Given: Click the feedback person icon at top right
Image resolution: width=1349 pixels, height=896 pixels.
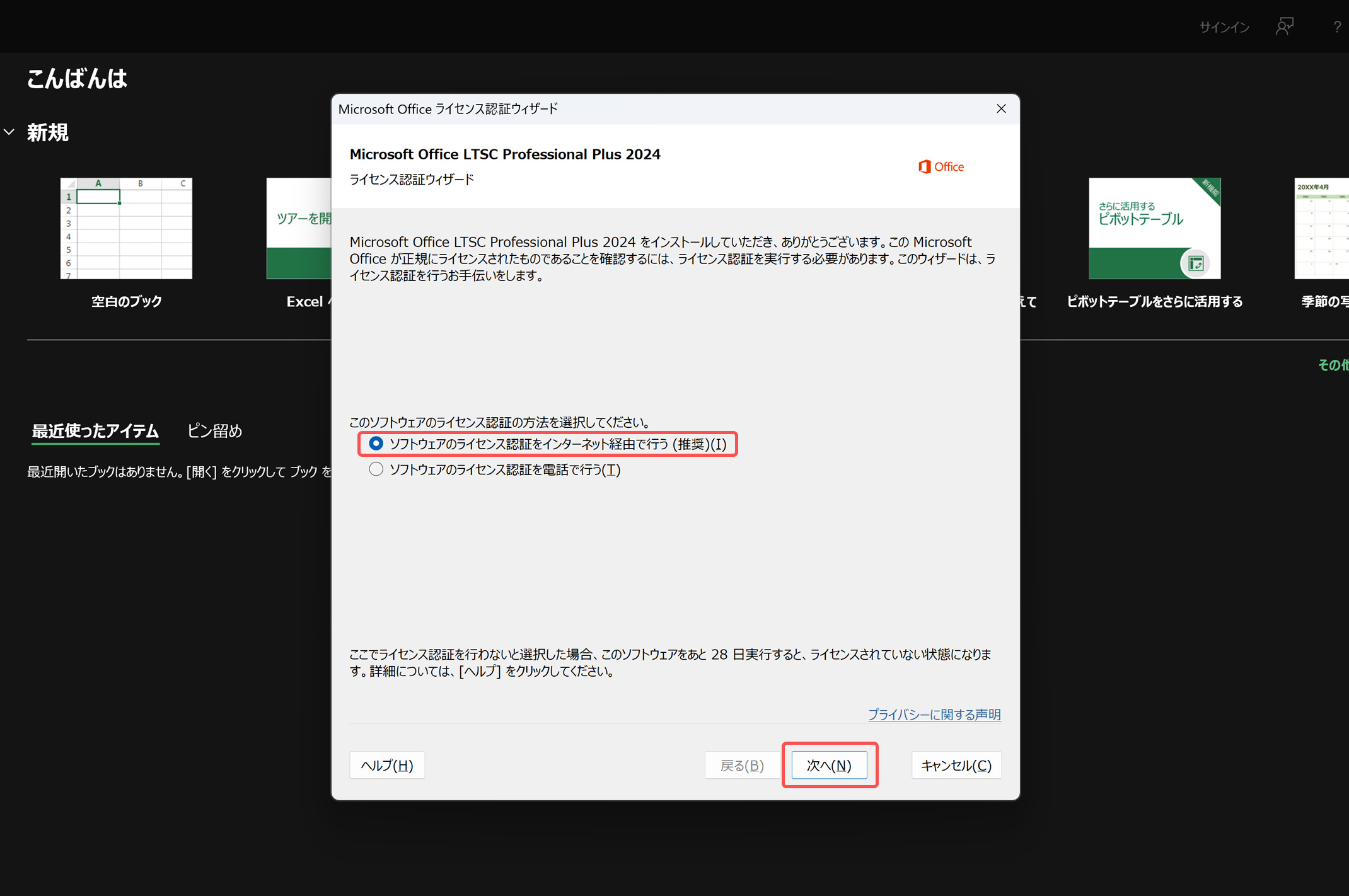Looking at the screenshot, I should coord(1284,26).
